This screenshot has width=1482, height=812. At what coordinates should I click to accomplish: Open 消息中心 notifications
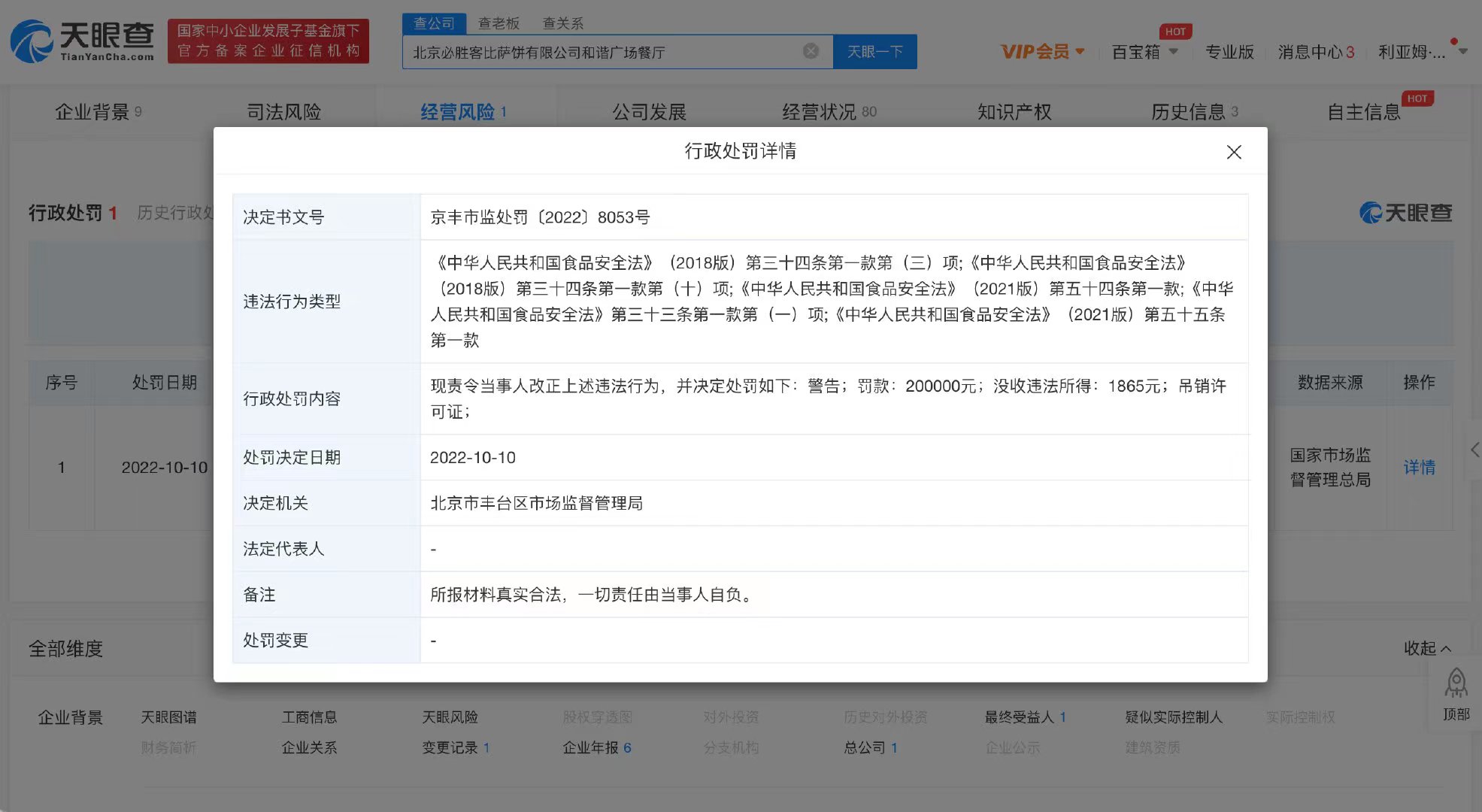pos(1316,52)
